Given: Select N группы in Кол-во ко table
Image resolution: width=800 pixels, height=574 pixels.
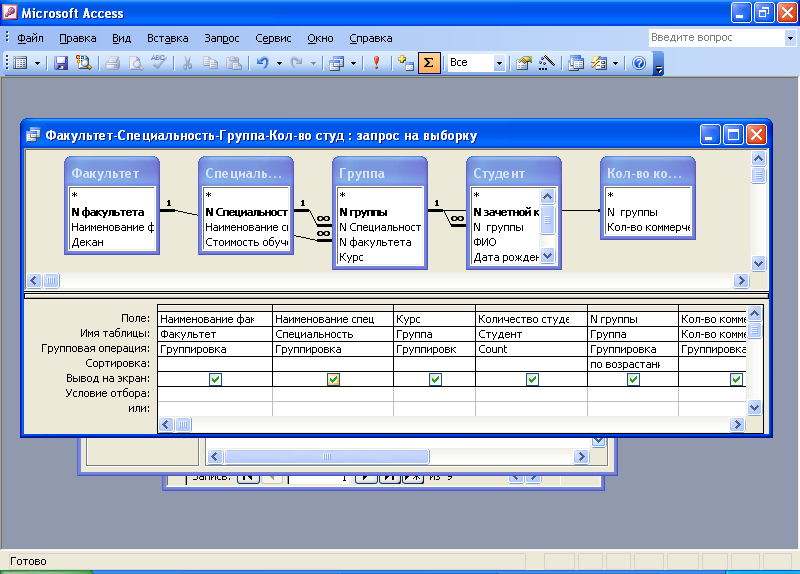Looking at the screenshot, I should click(647, 212).
